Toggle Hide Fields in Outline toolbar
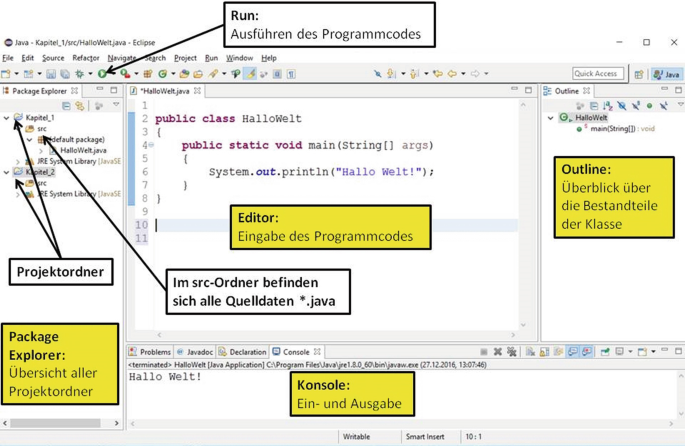This screenshot has width=685, height=446. [x=621, y=105]
